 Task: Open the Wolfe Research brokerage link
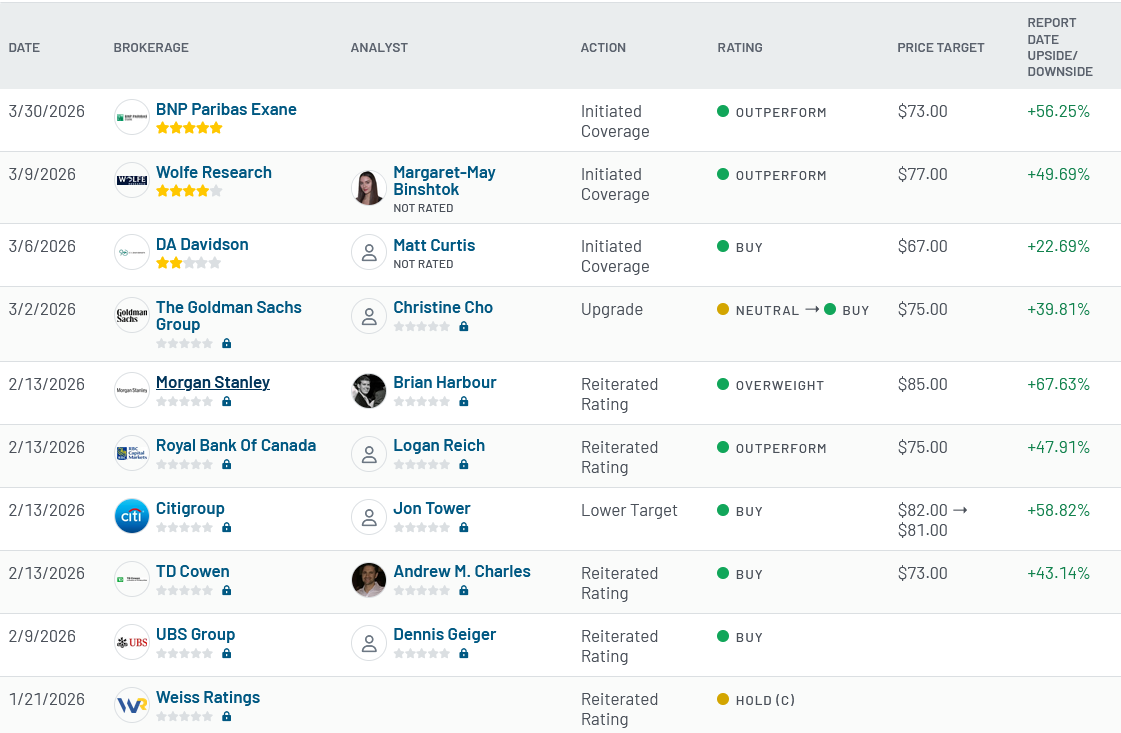[214, 172]
